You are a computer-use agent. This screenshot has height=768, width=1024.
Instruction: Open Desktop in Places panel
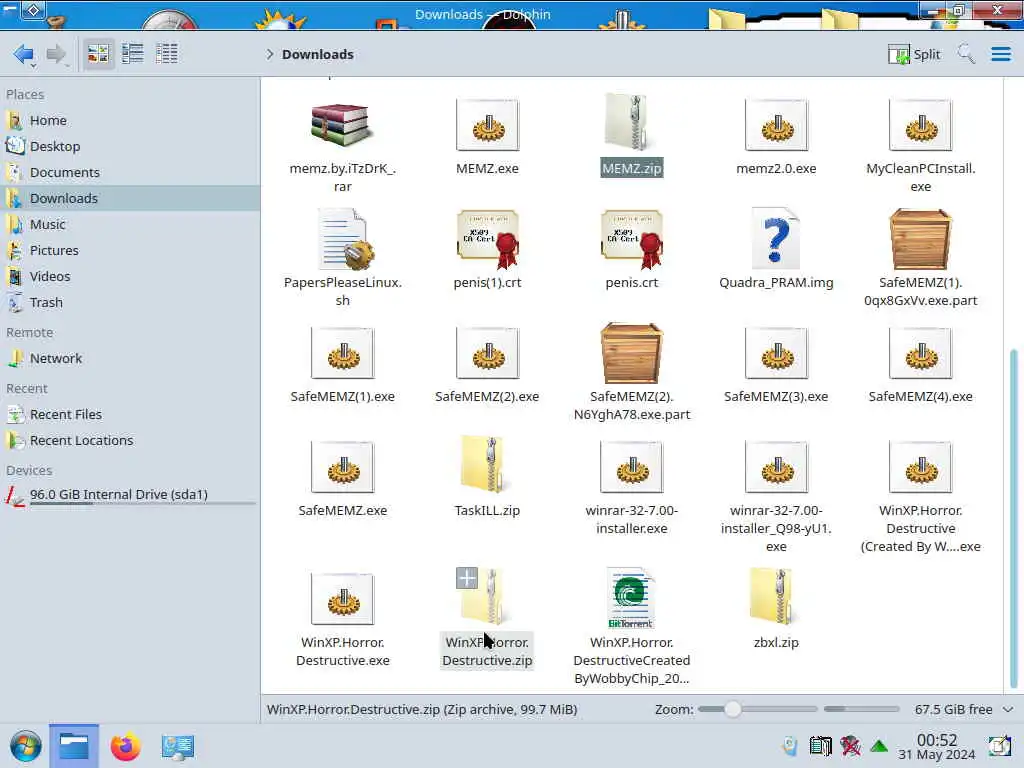point(130,146)
